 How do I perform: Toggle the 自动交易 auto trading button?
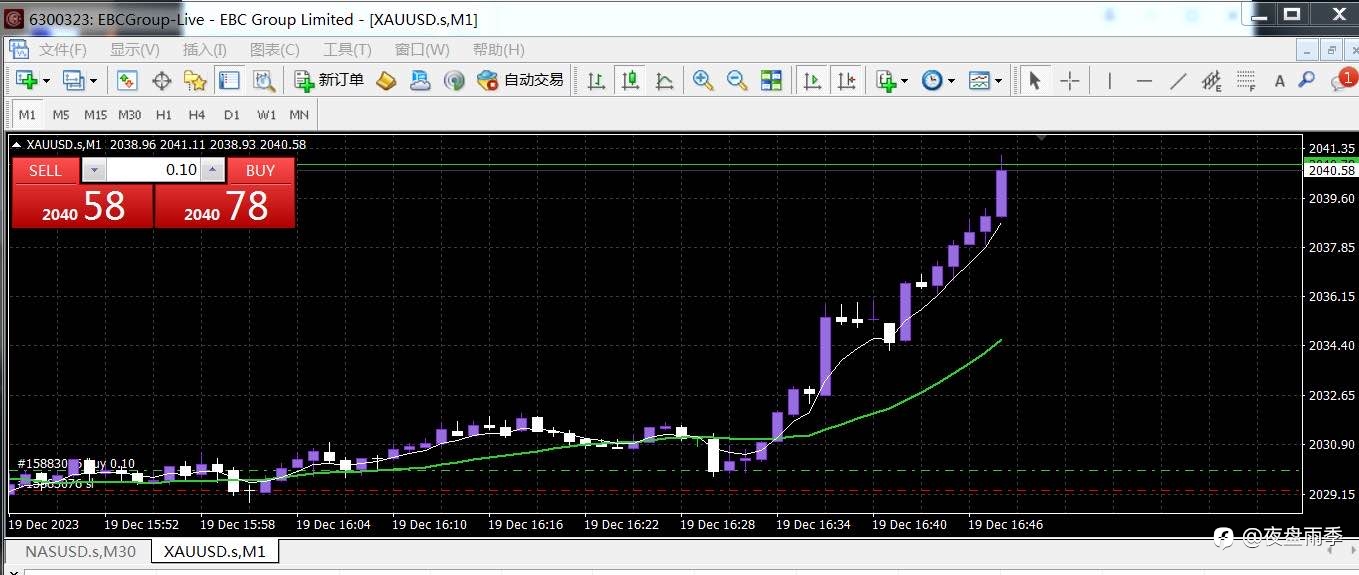(x=520, y=81)
